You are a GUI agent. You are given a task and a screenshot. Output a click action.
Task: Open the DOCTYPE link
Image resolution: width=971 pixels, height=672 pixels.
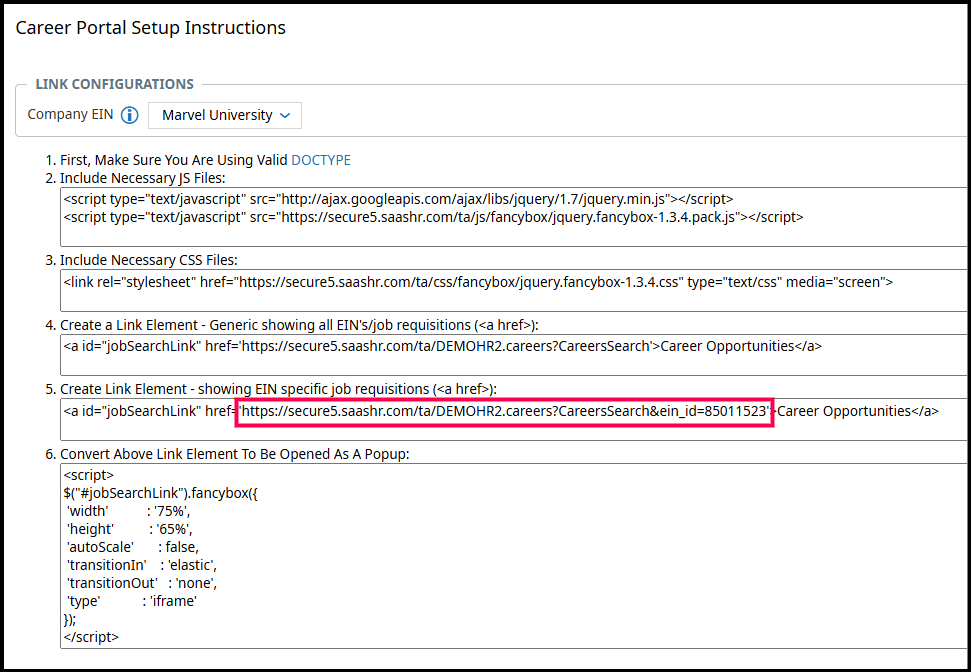321,160
